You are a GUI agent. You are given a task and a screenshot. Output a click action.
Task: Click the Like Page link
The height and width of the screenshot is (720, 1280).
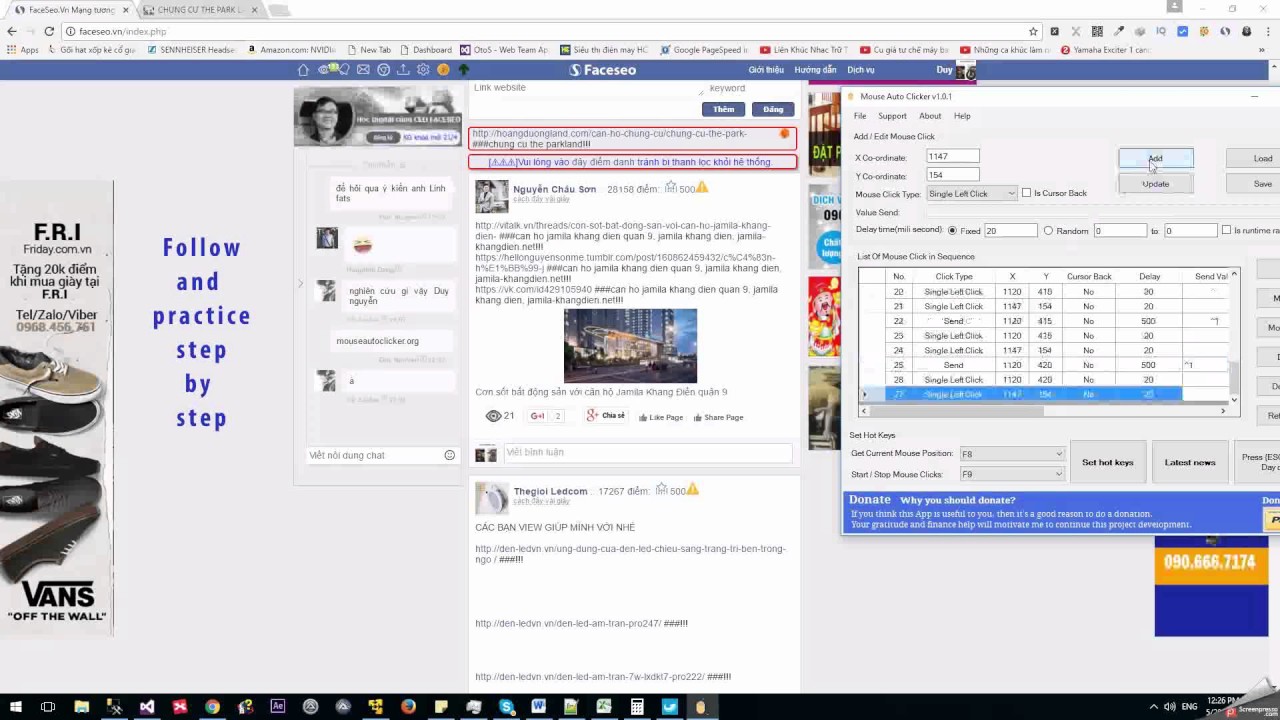click(661, 417)
